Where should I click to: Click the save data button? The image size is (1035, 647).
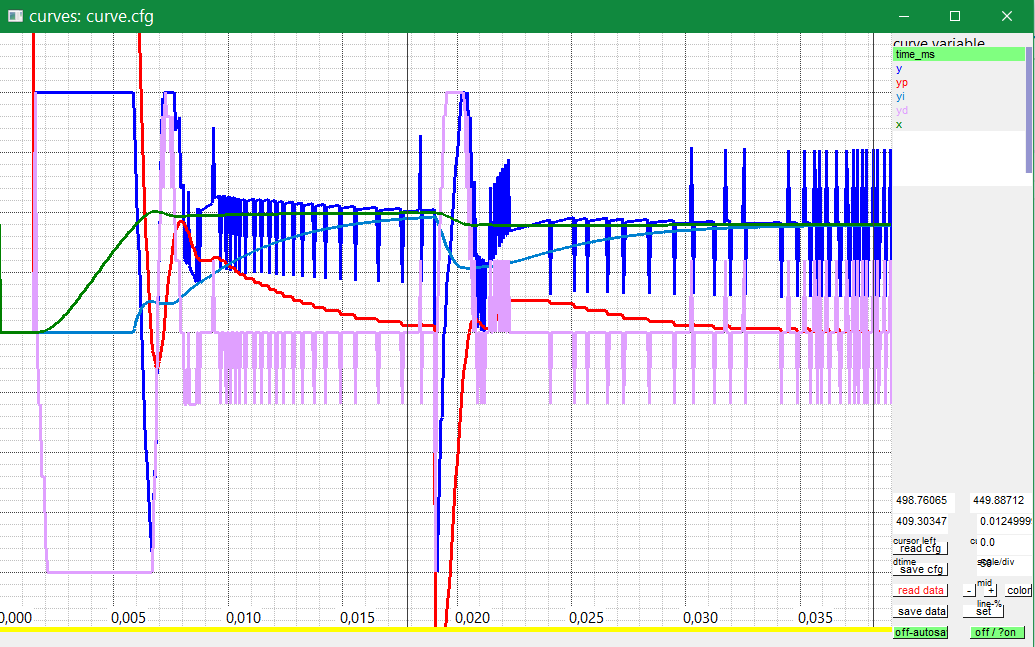[920, 611]
